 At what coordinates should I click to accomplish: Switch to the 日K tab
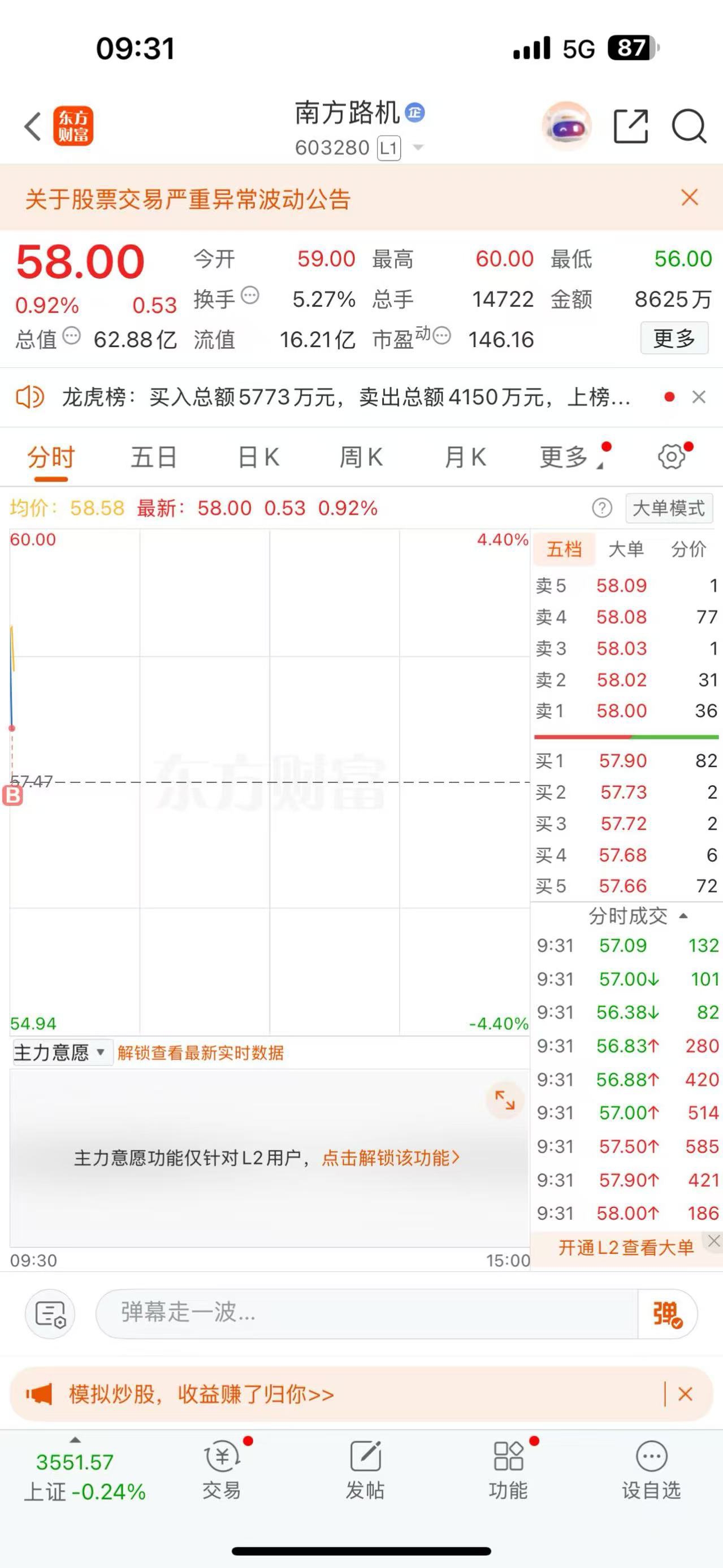(x=258, y=457)
